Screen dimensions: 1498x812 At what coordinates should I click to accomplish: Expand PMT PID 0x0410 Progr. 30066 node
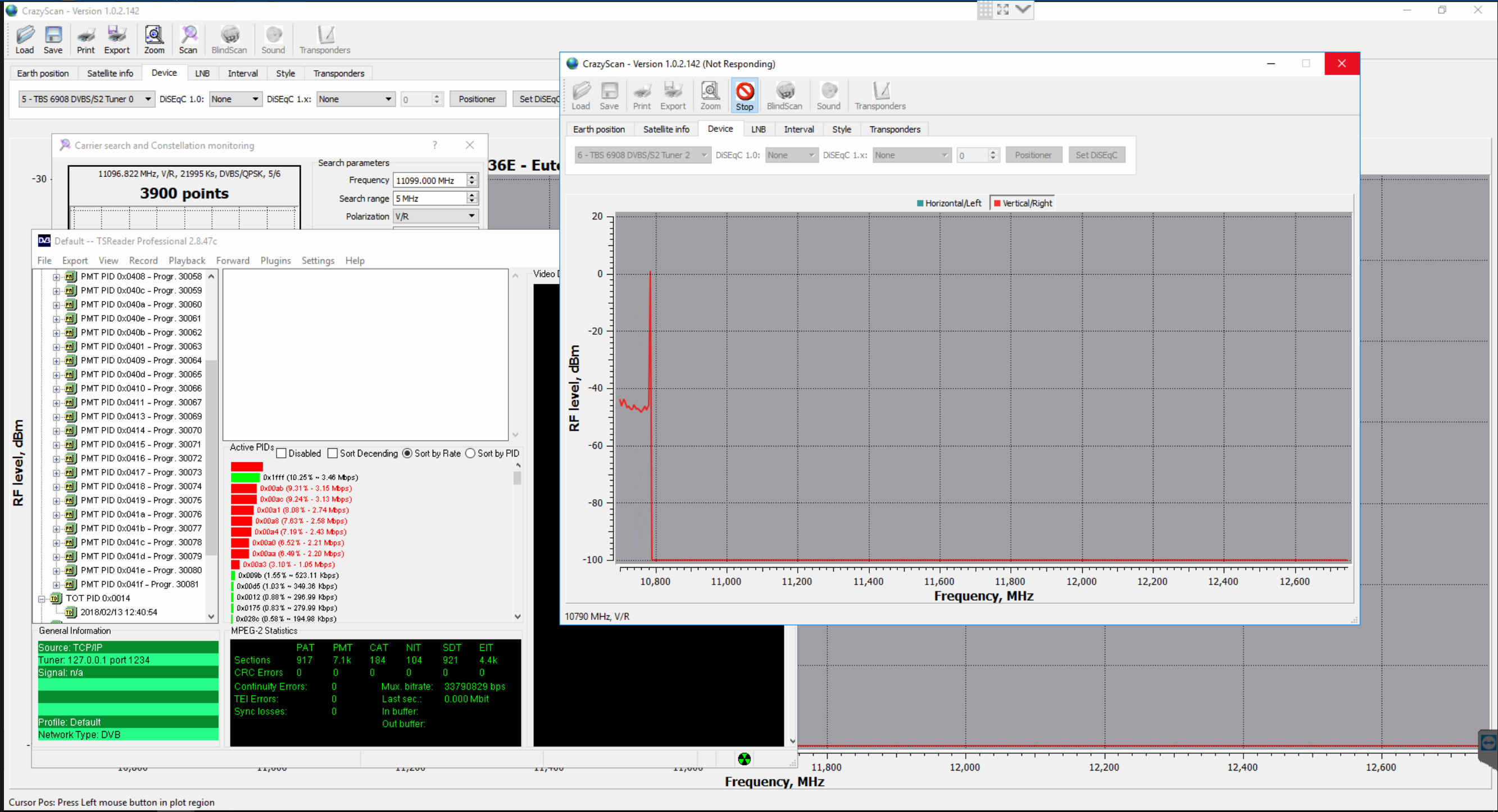point(56,389)
